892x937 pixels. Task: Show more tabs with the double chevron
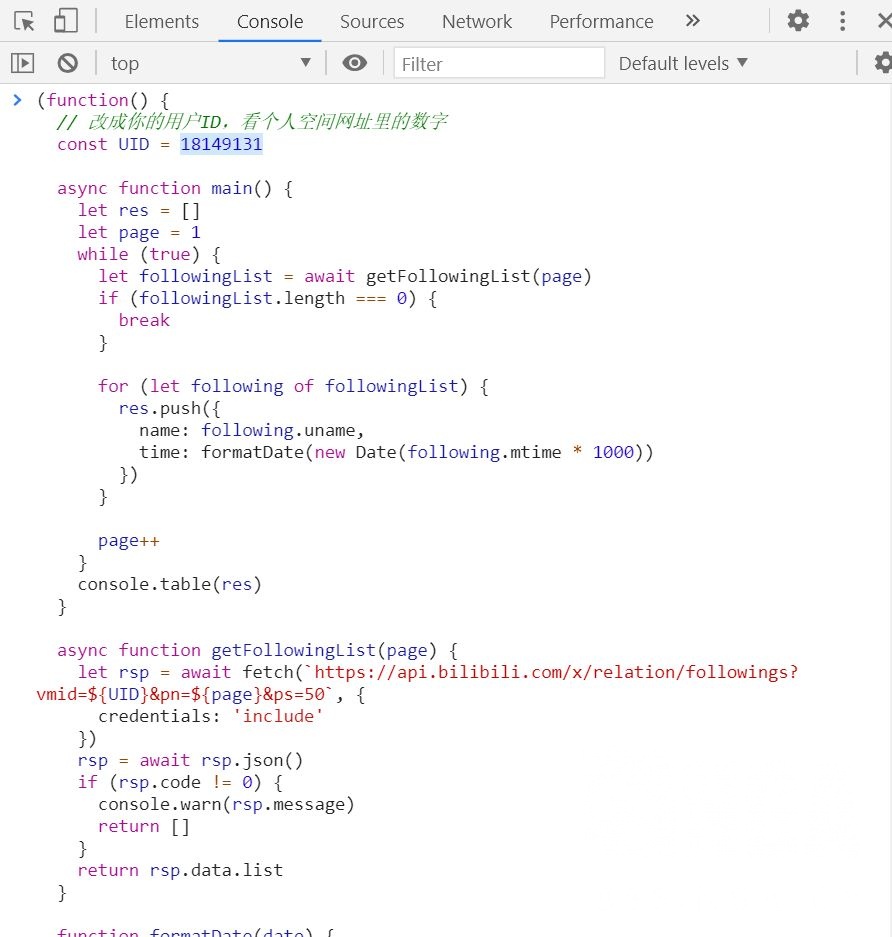[x=692, y=21]
